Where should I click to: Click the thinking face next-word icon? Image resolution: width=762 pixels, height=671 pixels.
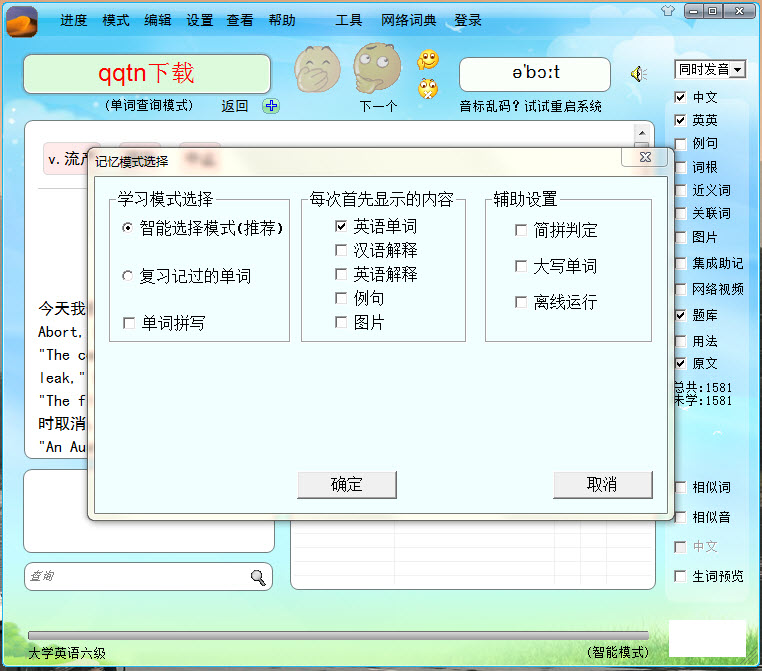(x=377, y=68)
